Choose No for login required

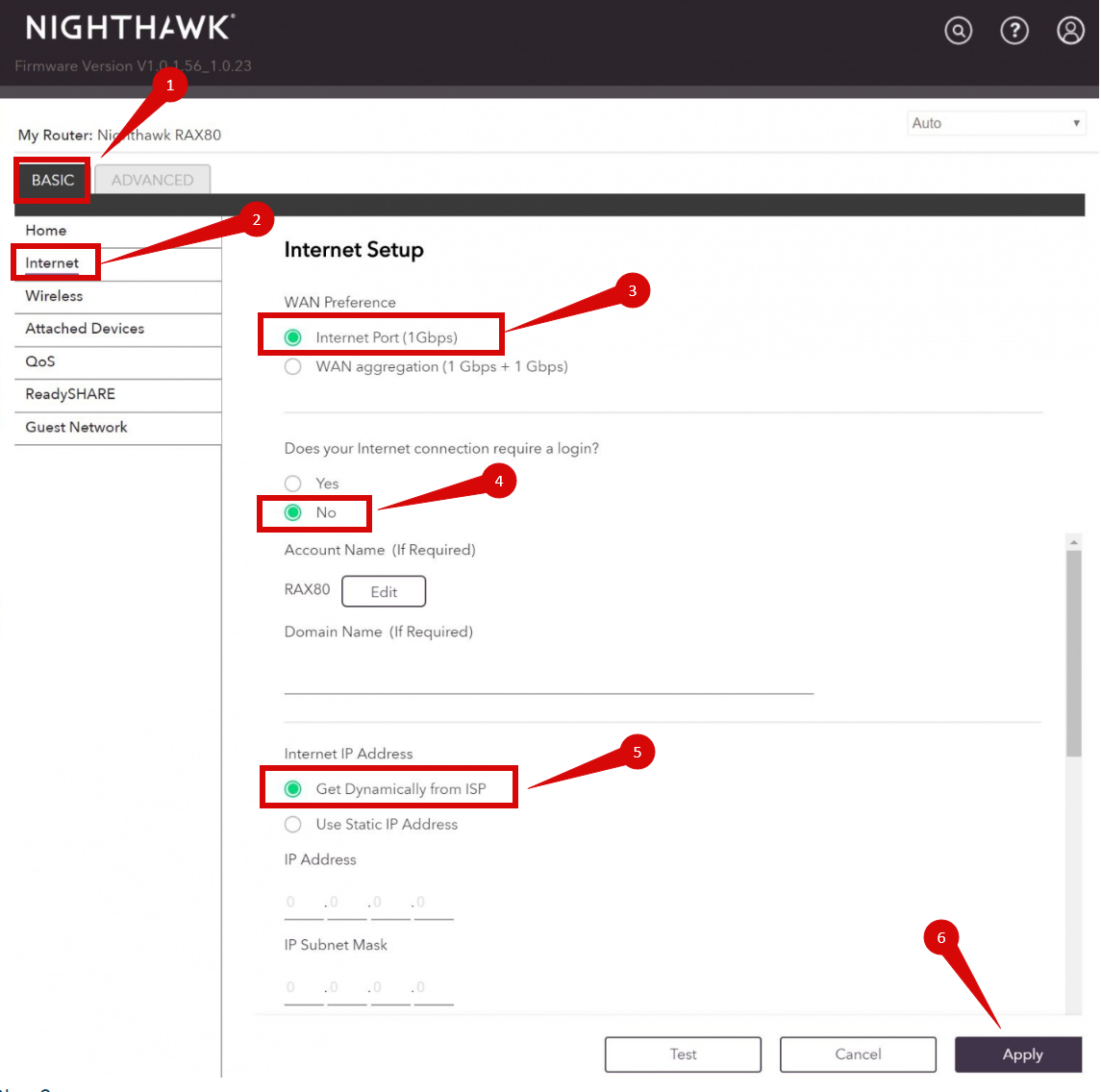[x=293, y=513]
